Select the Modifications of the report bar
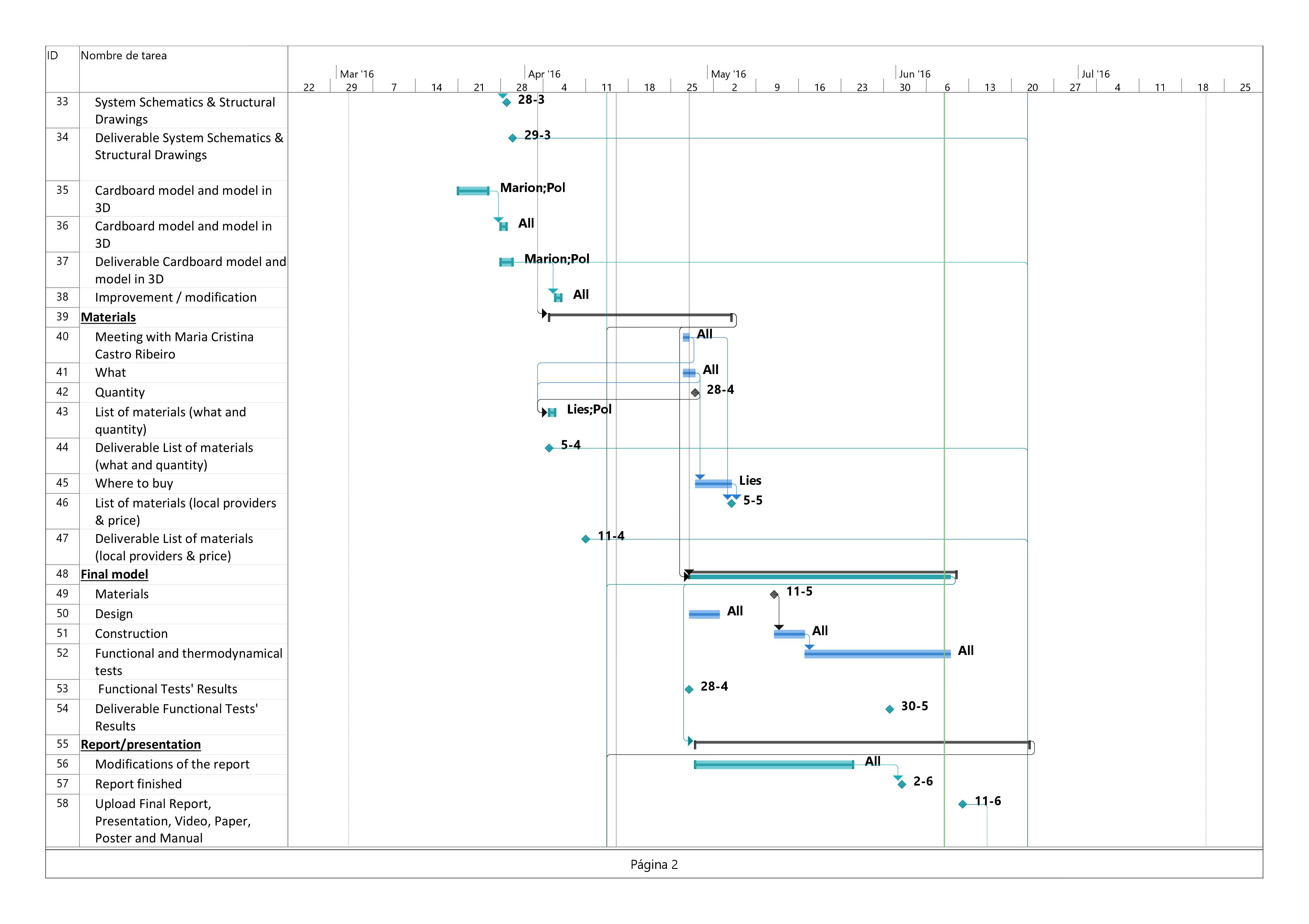This screenshot has width=1309, height=924. coord(774,765)
